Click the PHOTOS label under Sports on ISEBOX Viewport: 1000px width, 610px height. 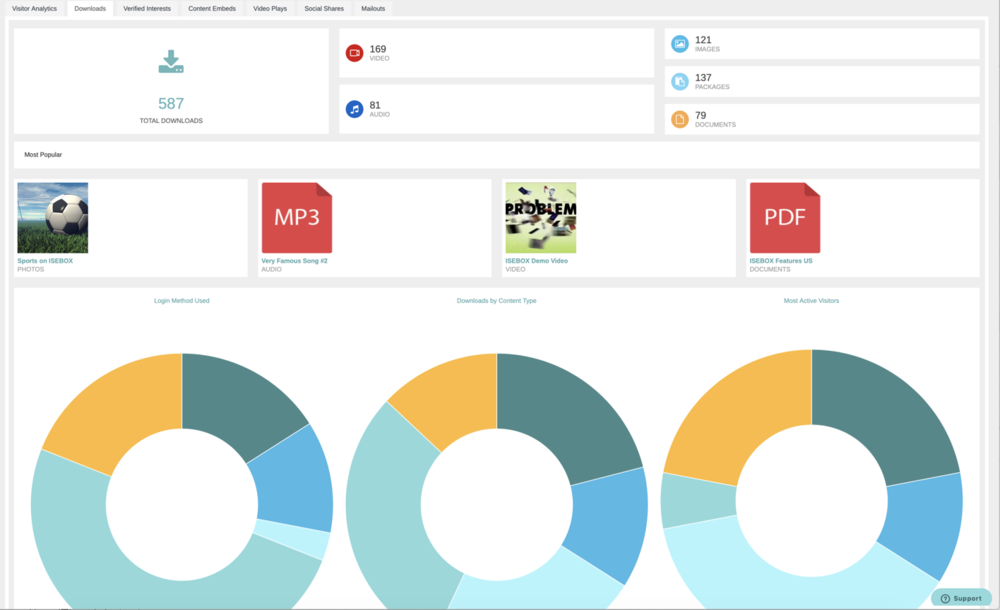coord(31,269)
